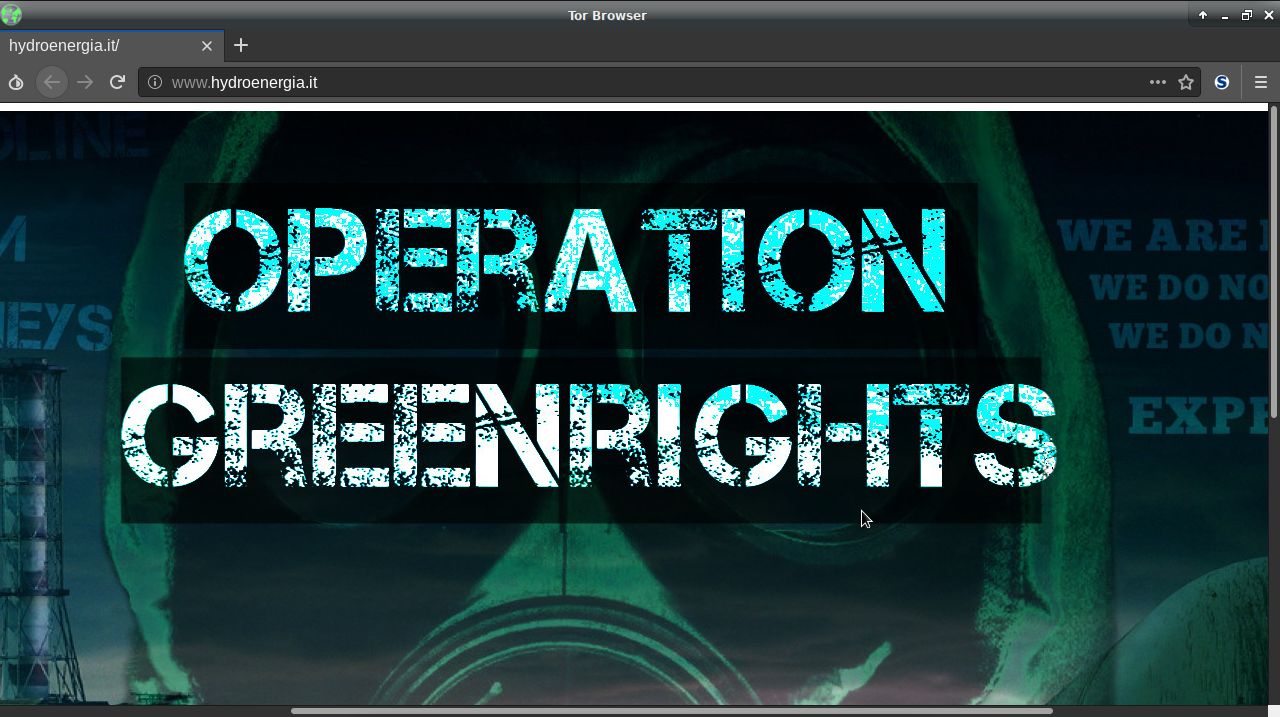Close the Tor Browser window
Viewport: 1280px width, 717px height.
click(x=1269, y=15)
